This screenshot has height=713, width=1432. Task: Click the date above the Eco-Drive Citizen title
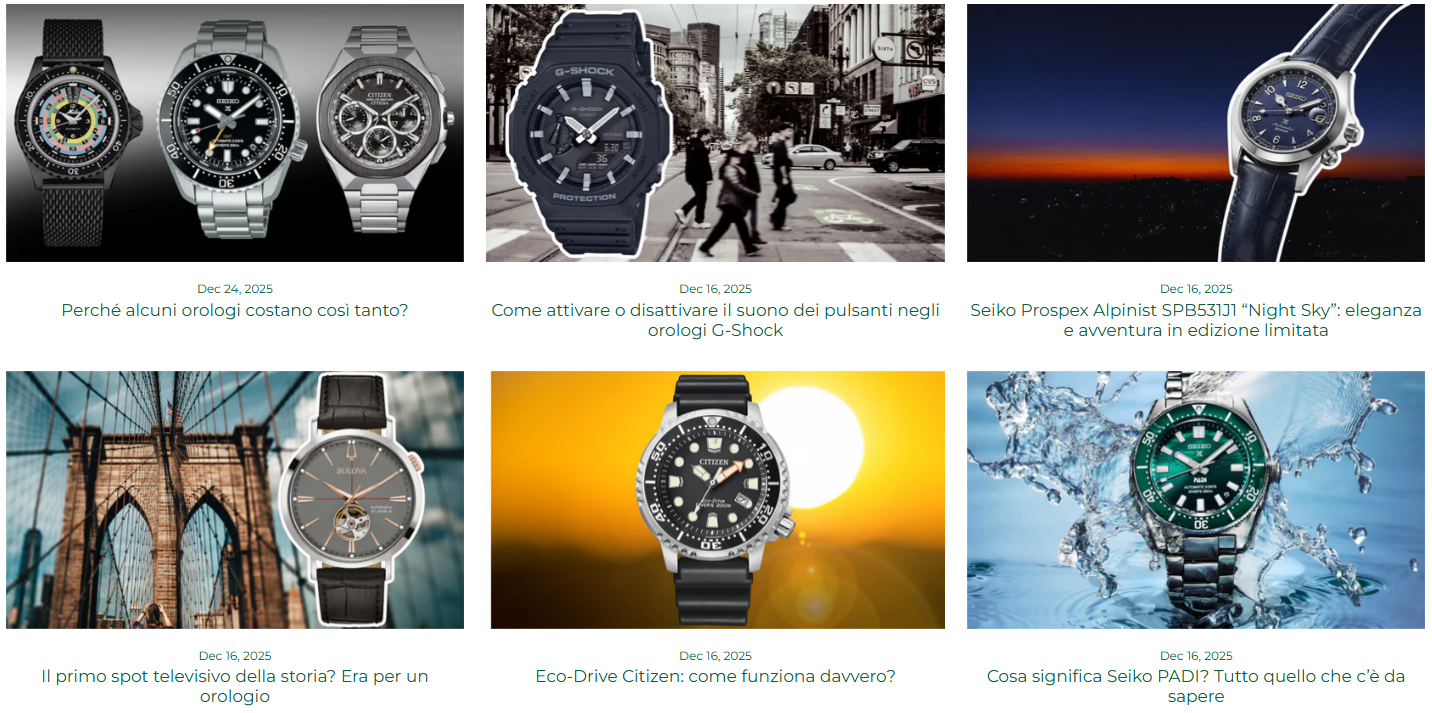pyautogui.click(x=715, y=656)
